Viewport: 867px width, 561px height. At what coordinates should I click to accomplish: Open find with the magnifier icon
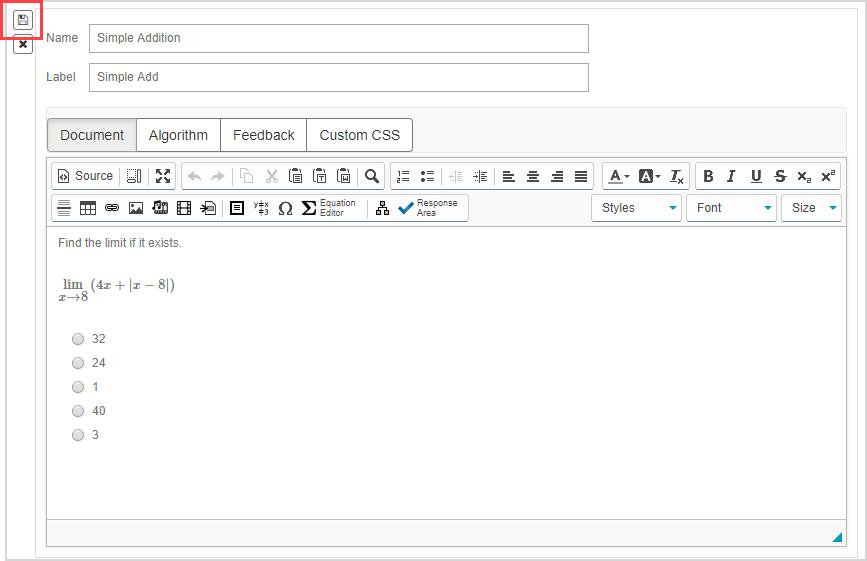(372, 176)
